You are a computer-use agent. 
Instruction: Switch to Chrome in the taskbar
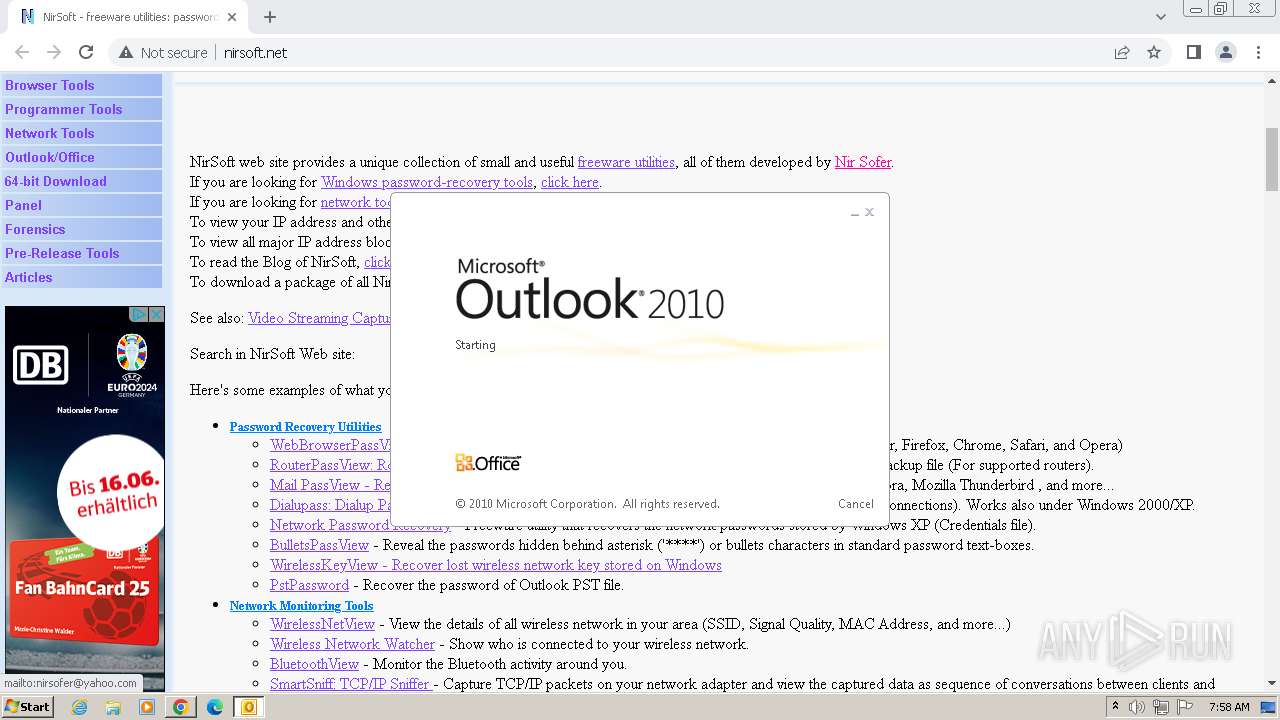pyautogui.click(x=181, y=707)
